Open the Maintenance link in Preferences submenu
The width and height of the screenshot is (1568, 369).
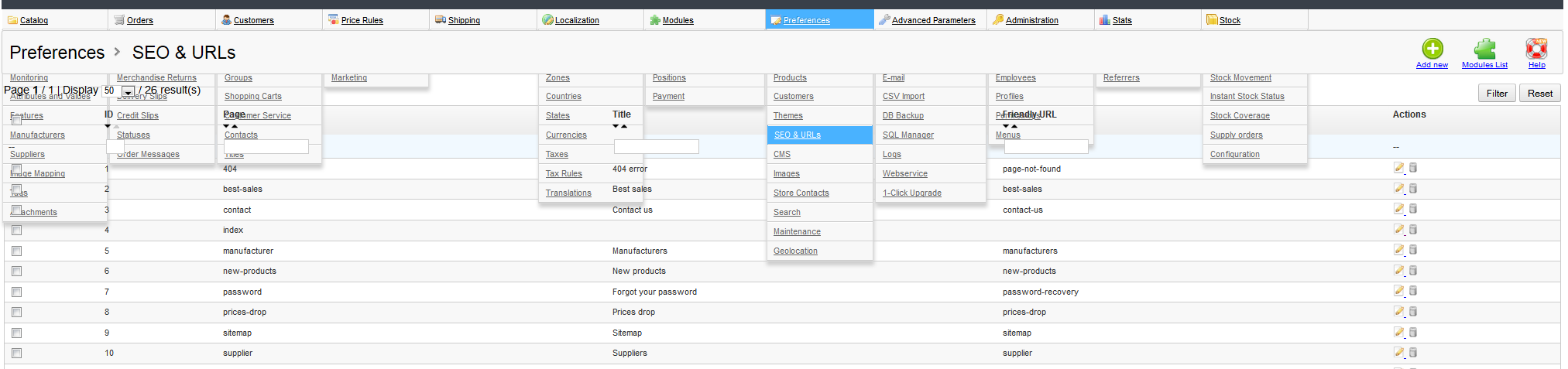click(797, 231)
